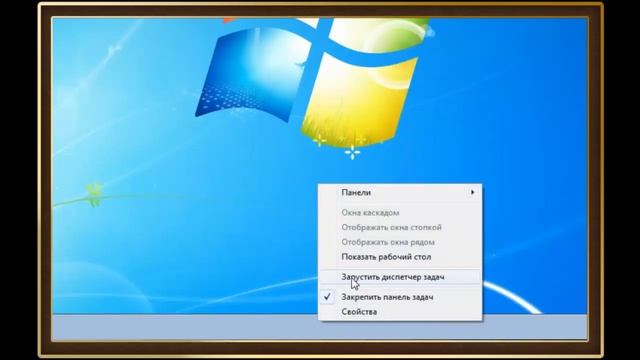Open the Панели submenu
640x360 pixels.
400,192
